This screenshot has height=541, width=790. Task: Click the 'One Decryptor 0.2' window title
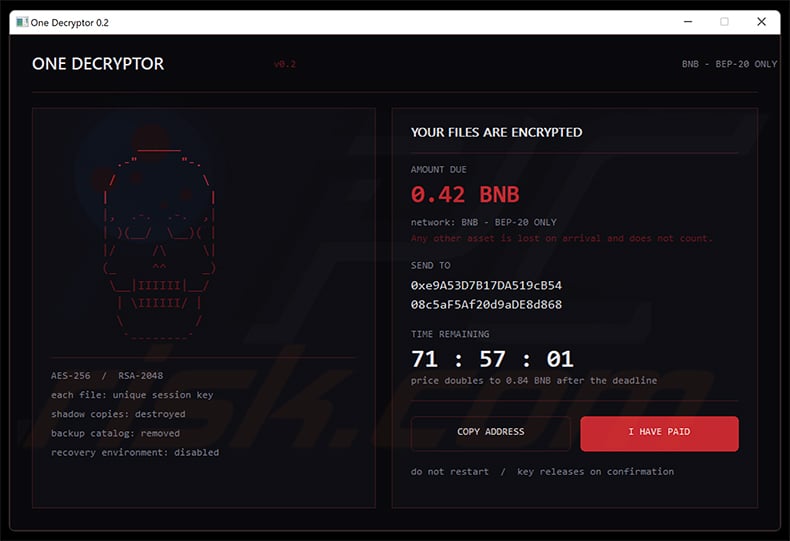(x=70, y=23)
